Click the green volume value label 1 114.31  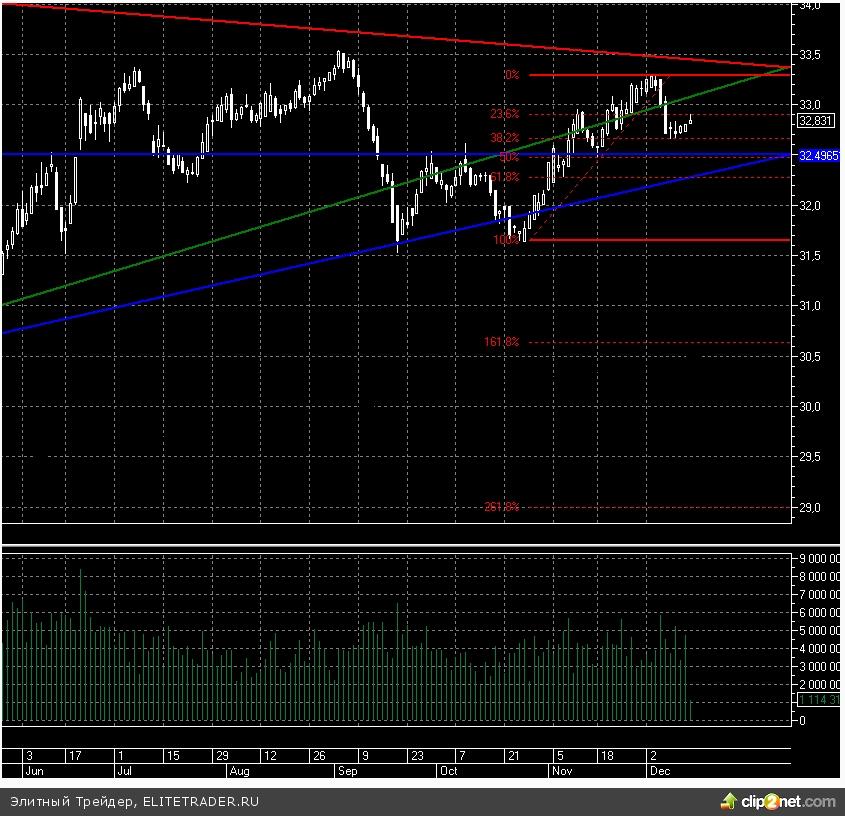819,700
